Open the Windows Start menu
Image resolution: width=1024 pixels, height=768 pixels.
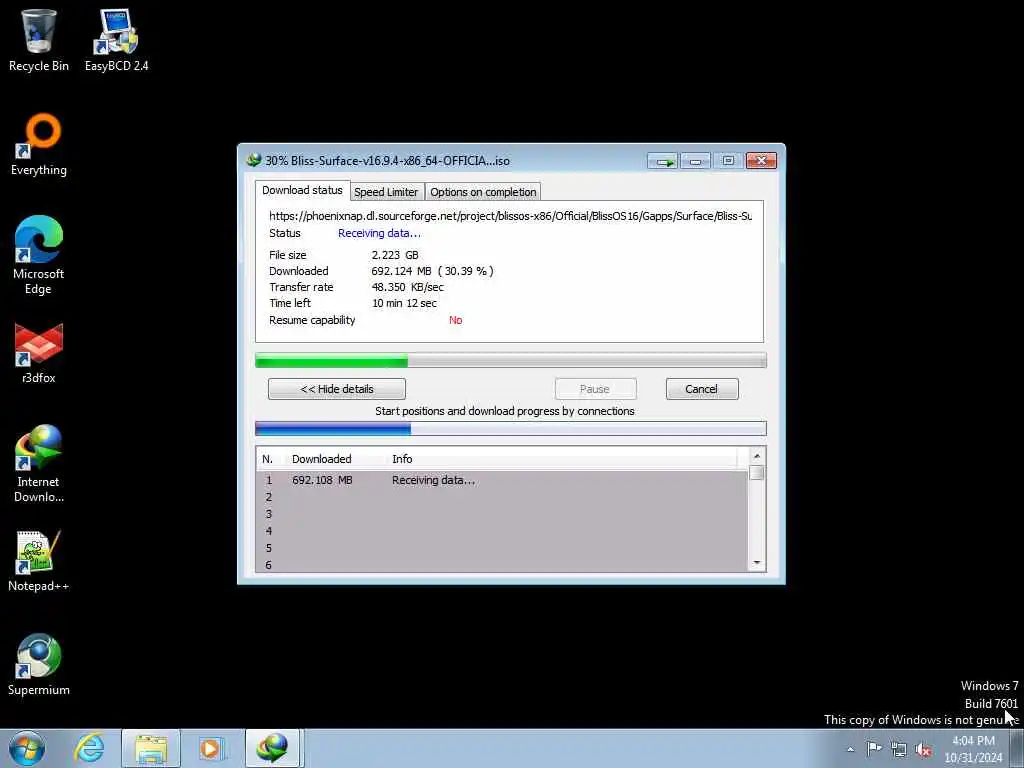pyautogui.click(x=27, y=748)
